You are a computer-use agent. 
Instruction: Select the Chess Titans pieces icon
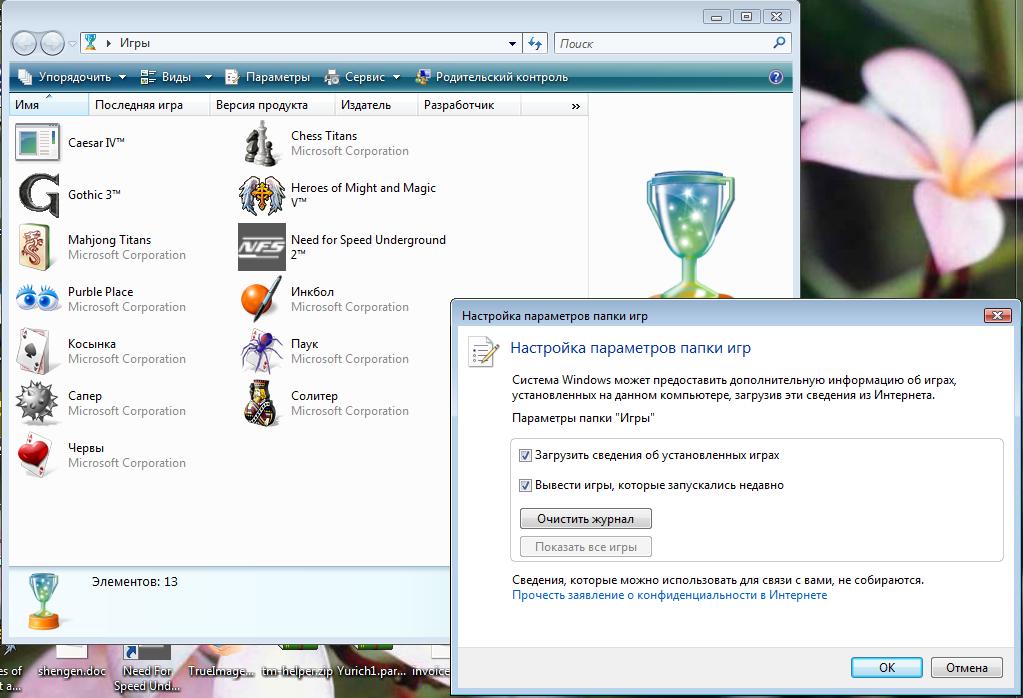point(261,142)
